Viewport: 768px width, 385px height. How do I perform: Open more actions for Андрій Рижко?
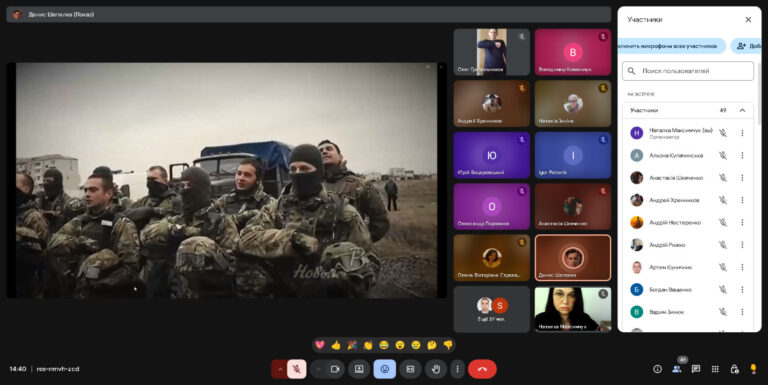(742, 244)
